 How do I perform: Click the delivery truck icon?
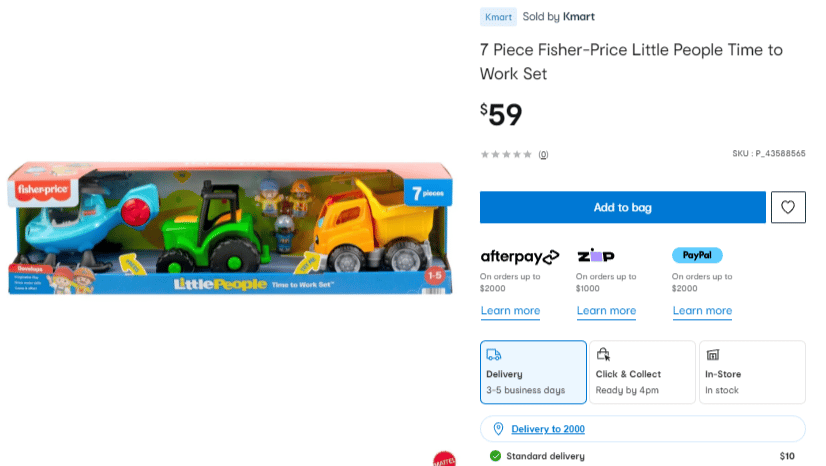[x=494, y=354]
